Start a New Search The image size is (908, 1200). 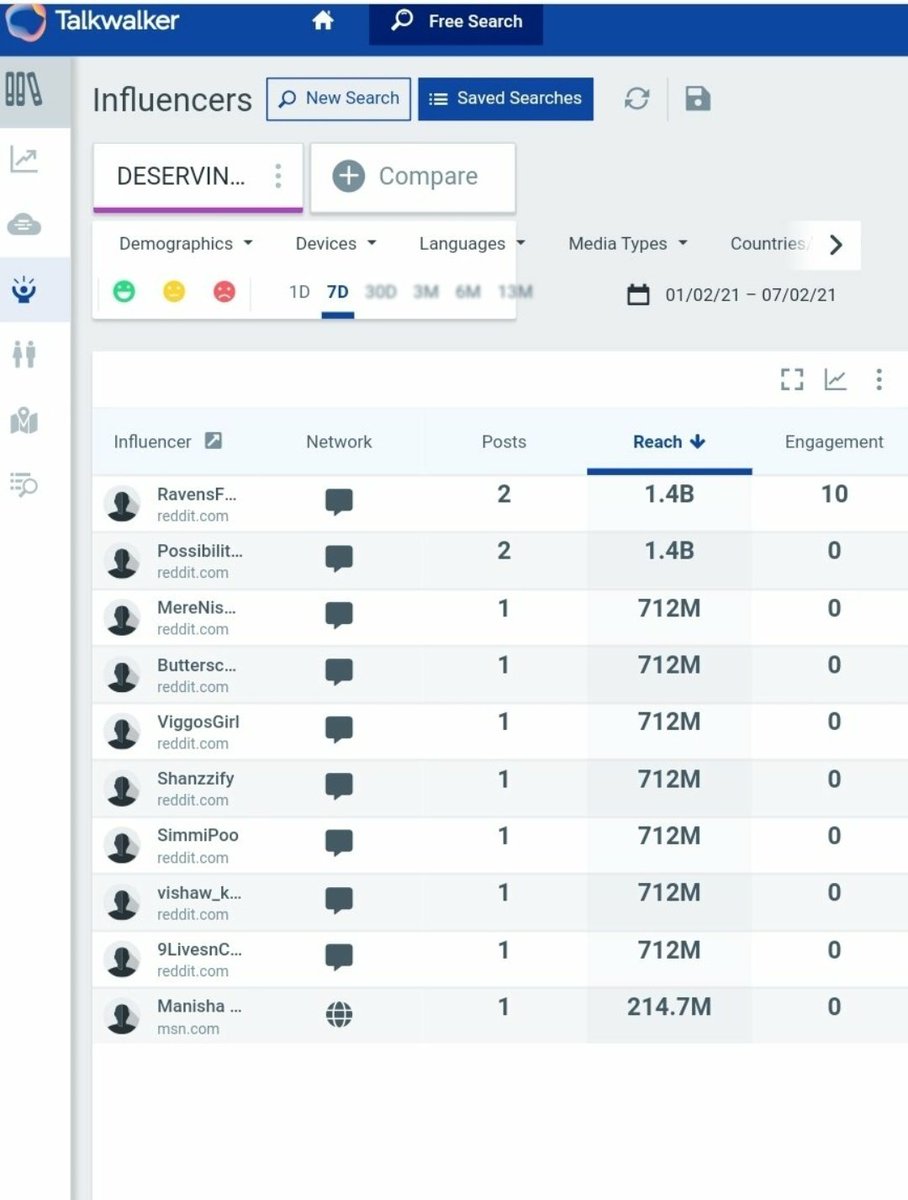click(338, 99)
